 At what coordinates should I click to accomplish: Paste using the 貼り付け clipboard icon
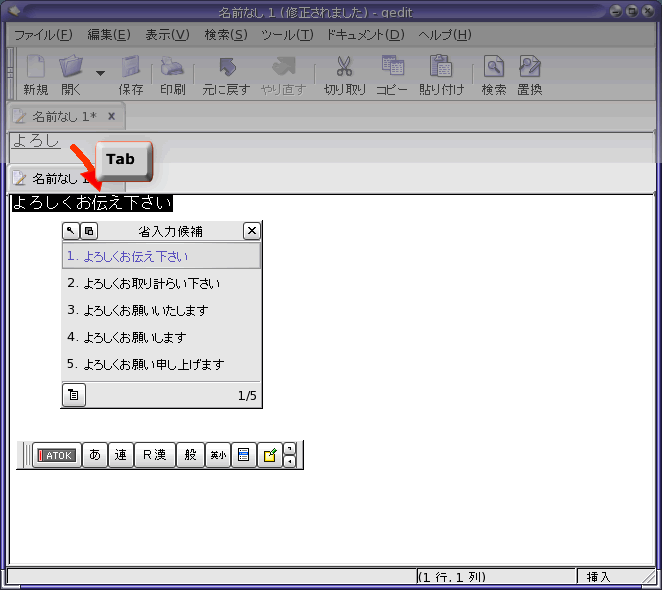pyautogui.click(x=441, y=66)
